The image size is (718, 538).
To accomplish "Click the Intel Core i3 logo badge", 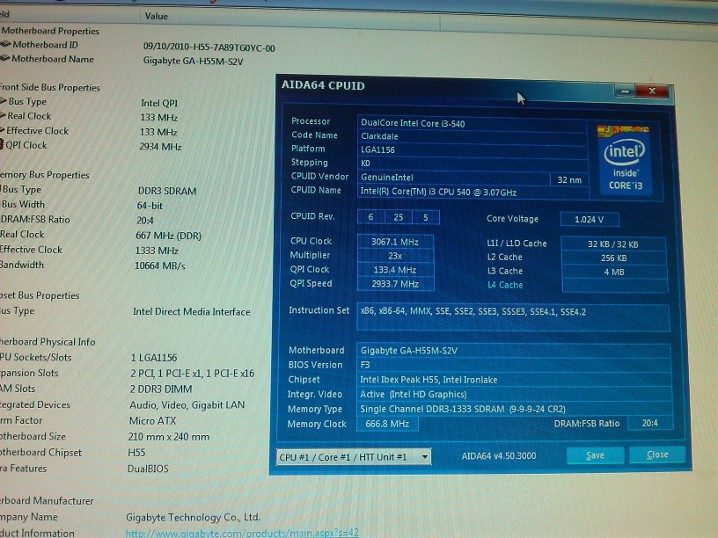I will click(625, 161).
